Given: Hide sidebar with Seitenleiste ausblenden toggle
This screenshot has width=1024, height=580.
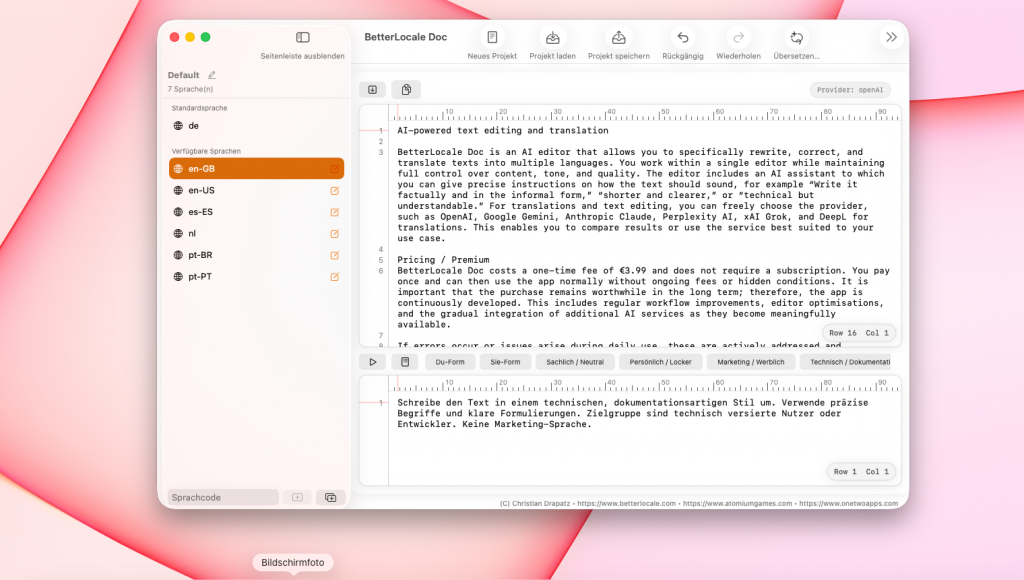Looking at the screenshot, I should pyautogui.click(x=303, y=38).
